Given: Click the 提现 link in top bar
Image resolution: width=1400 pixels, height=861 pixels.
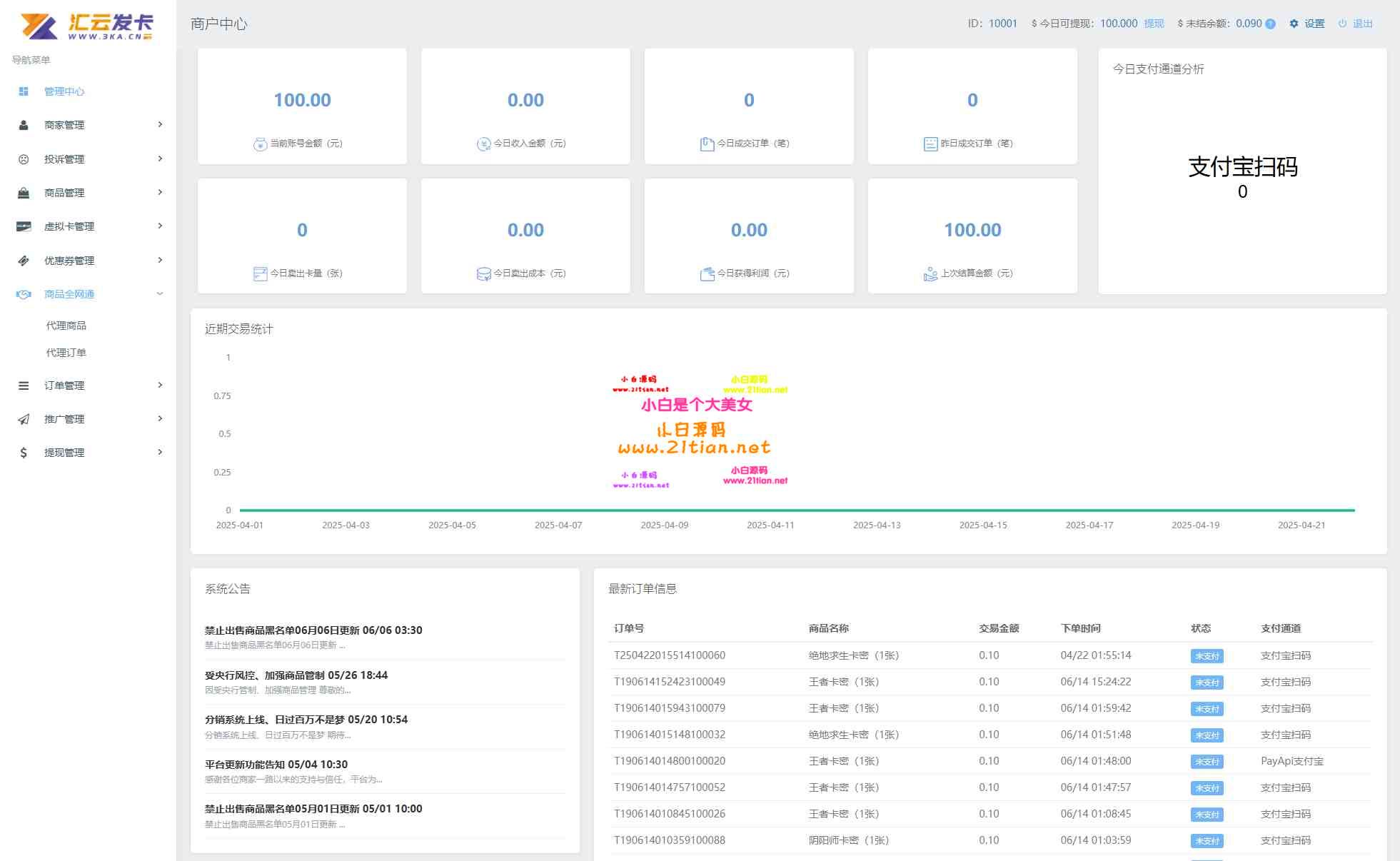Looking at the screenshot, I should (x=1154, y=24).
